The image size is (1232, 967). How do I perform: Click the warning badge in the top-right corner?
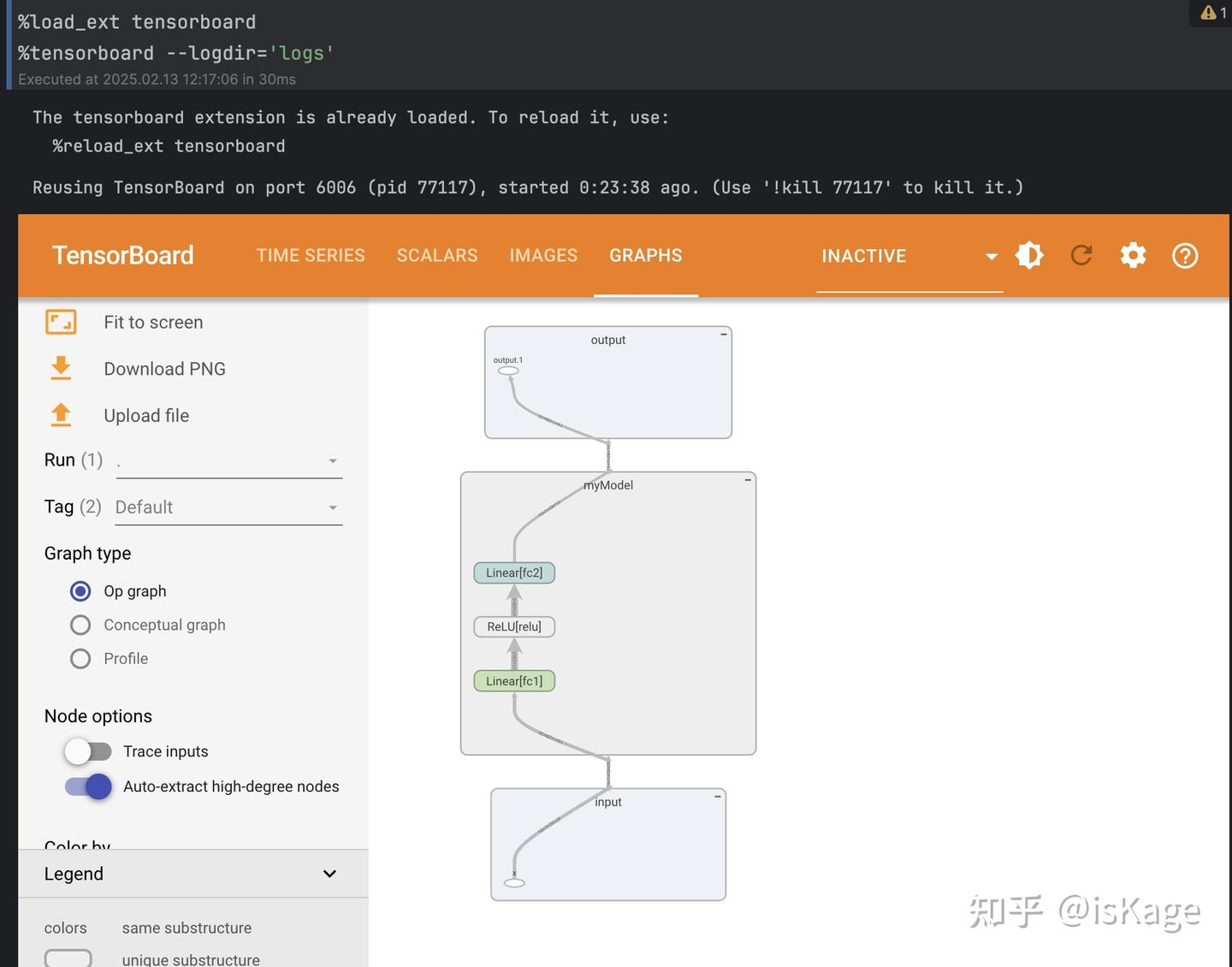tap(1209, 13)
